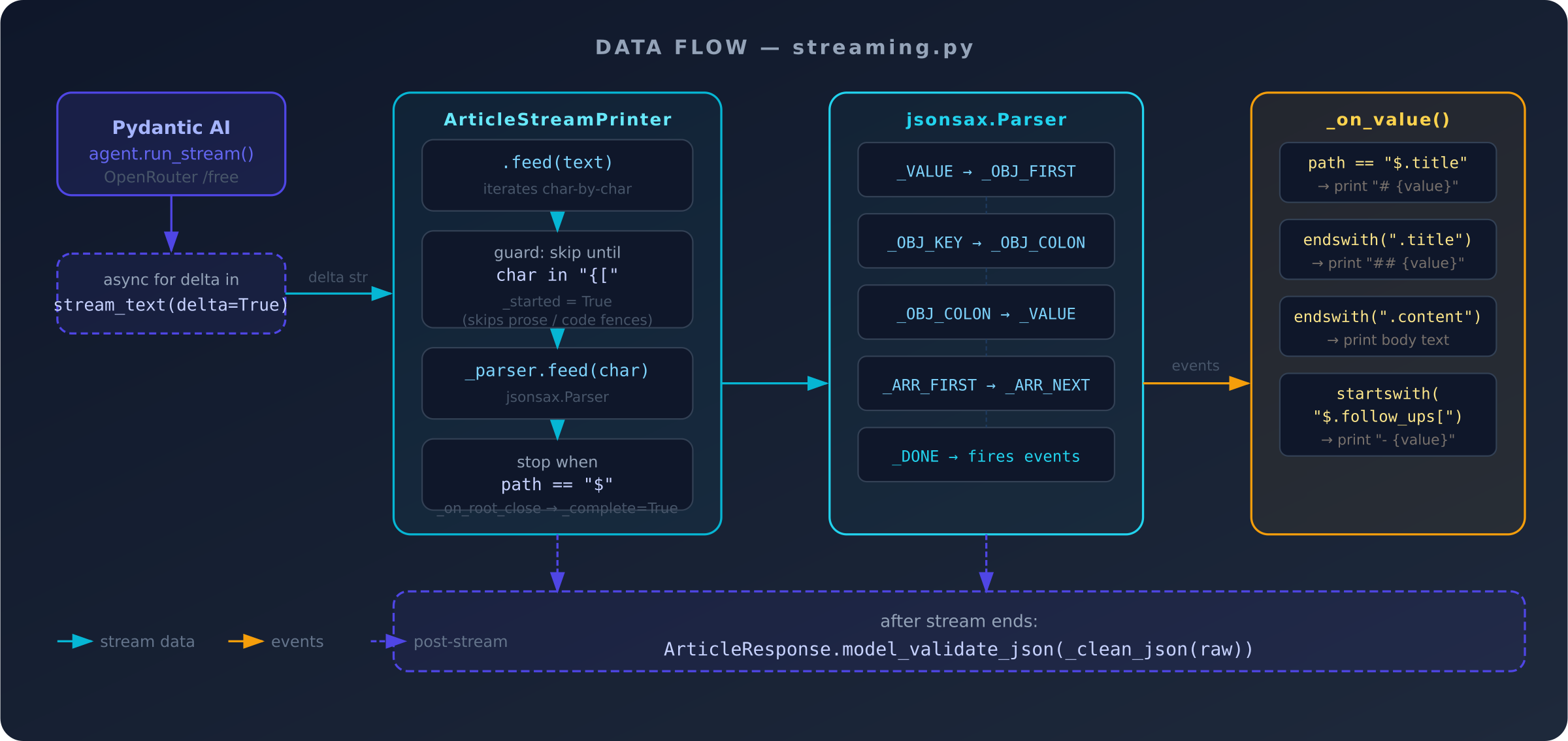Select the 'endswith(".title")' rule box
This screenshot has height=741, width=1568.
click(x=1388, y=250)
